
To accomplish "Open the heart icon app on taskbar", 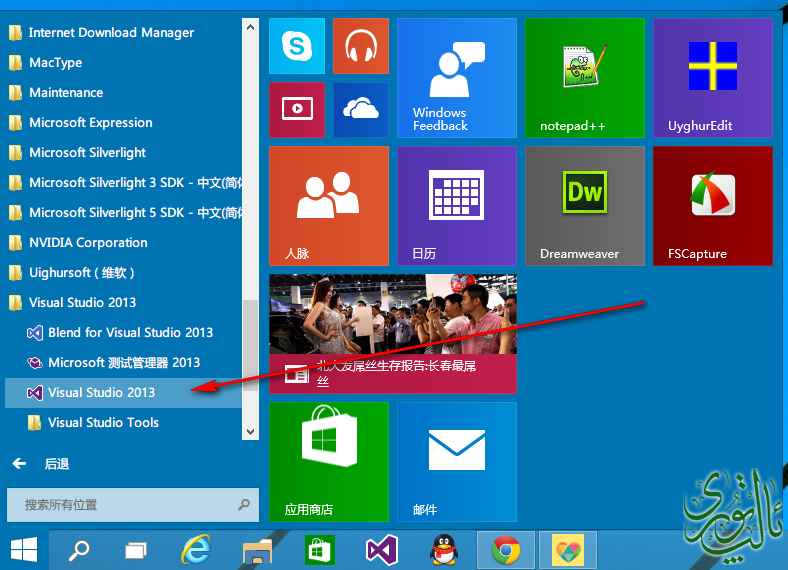I will point(568,550).
